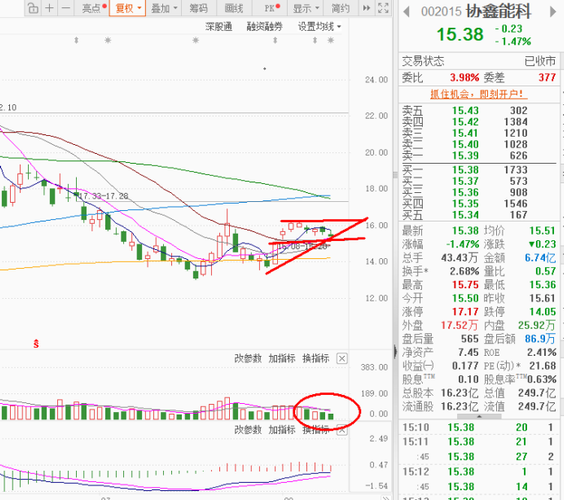Click the fullscreen expand icon

pyautogui.click(x=383, y=8)
